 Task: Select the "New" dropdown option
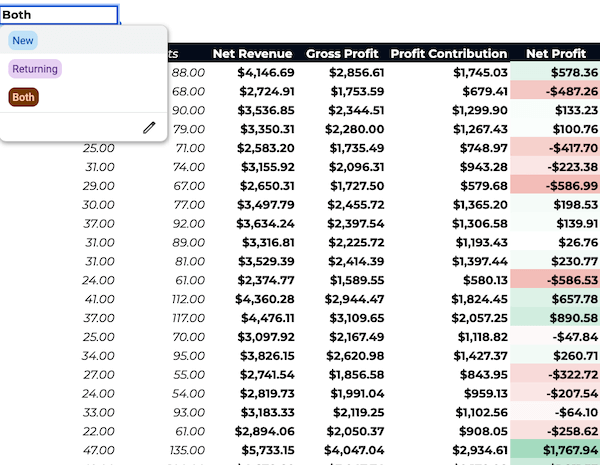pyautogui.click(x=23, y=40)
